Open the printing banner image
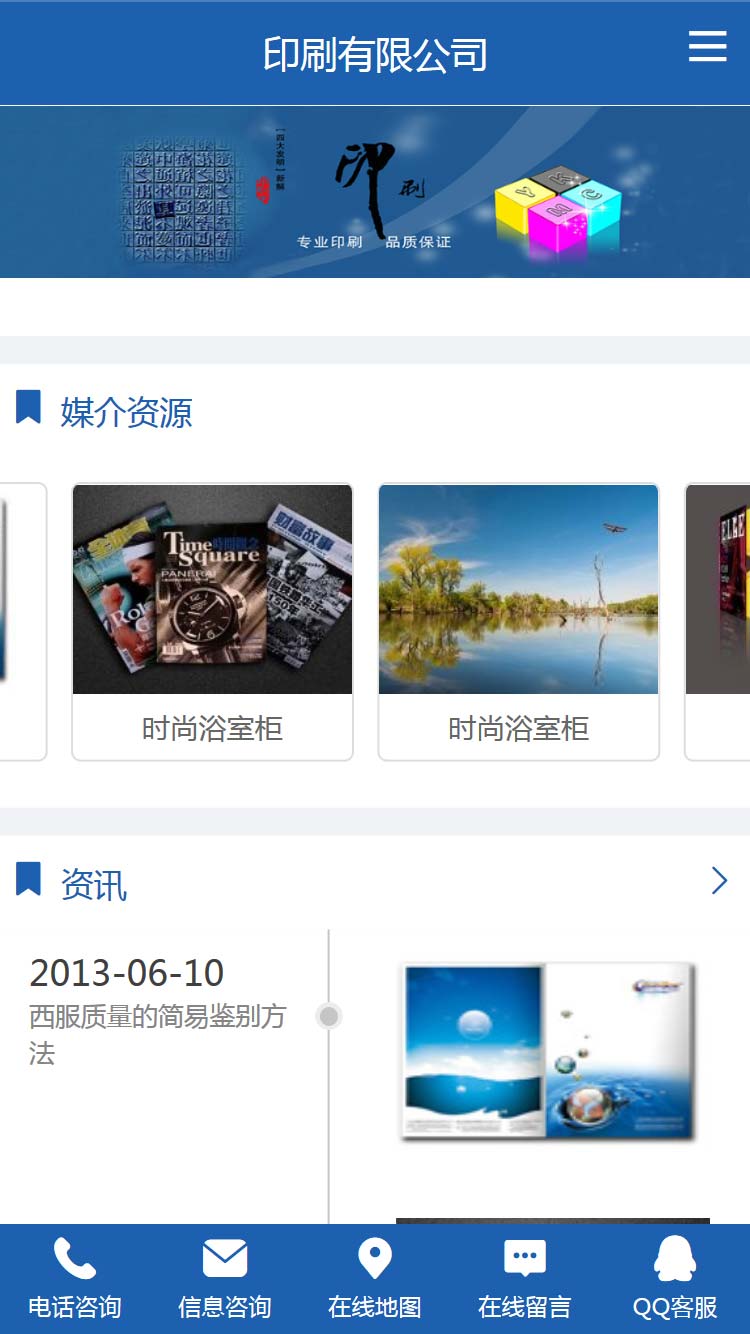750x1334 pixels. pos(375,192)
